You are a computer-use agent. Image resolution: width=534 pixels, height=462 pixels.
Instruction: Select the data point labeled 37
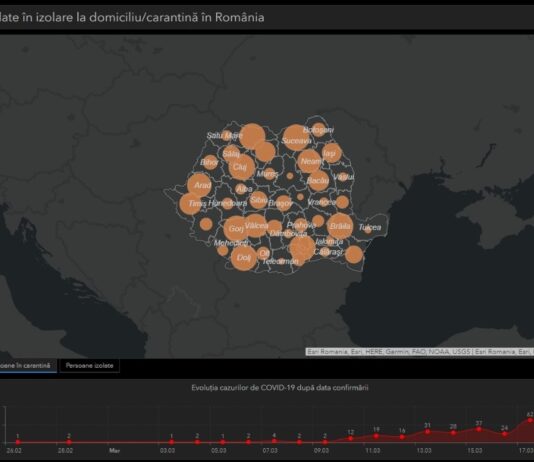click(479, 429)
